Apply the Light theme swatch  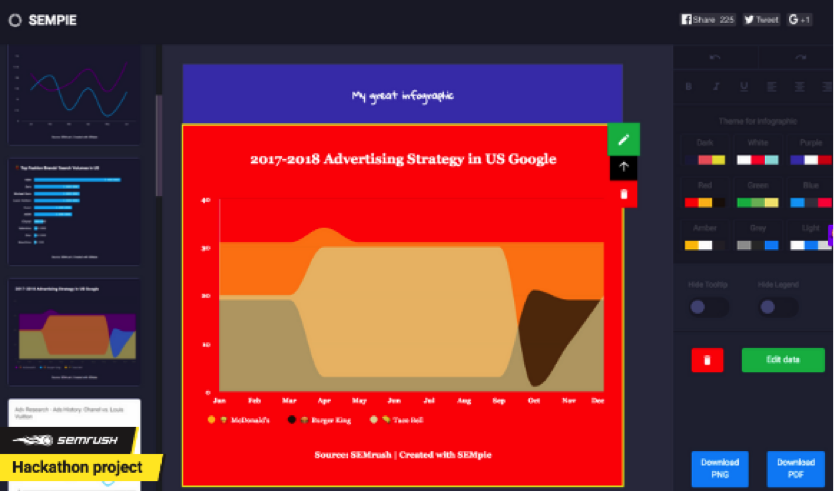coord(810,237)
